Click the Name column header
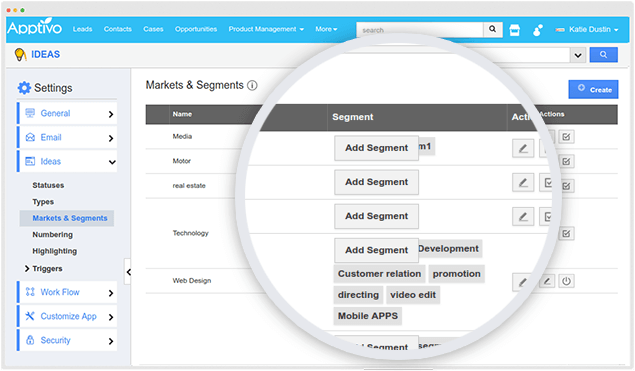 point(182,114)
